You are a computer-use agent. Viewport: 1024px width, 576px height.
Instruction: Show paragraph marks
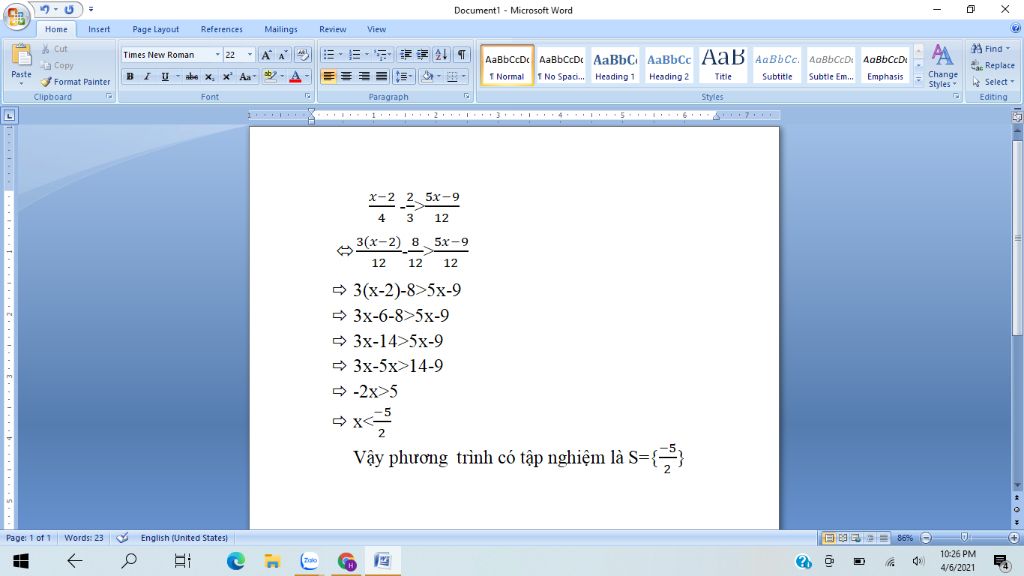click(462, 55)
